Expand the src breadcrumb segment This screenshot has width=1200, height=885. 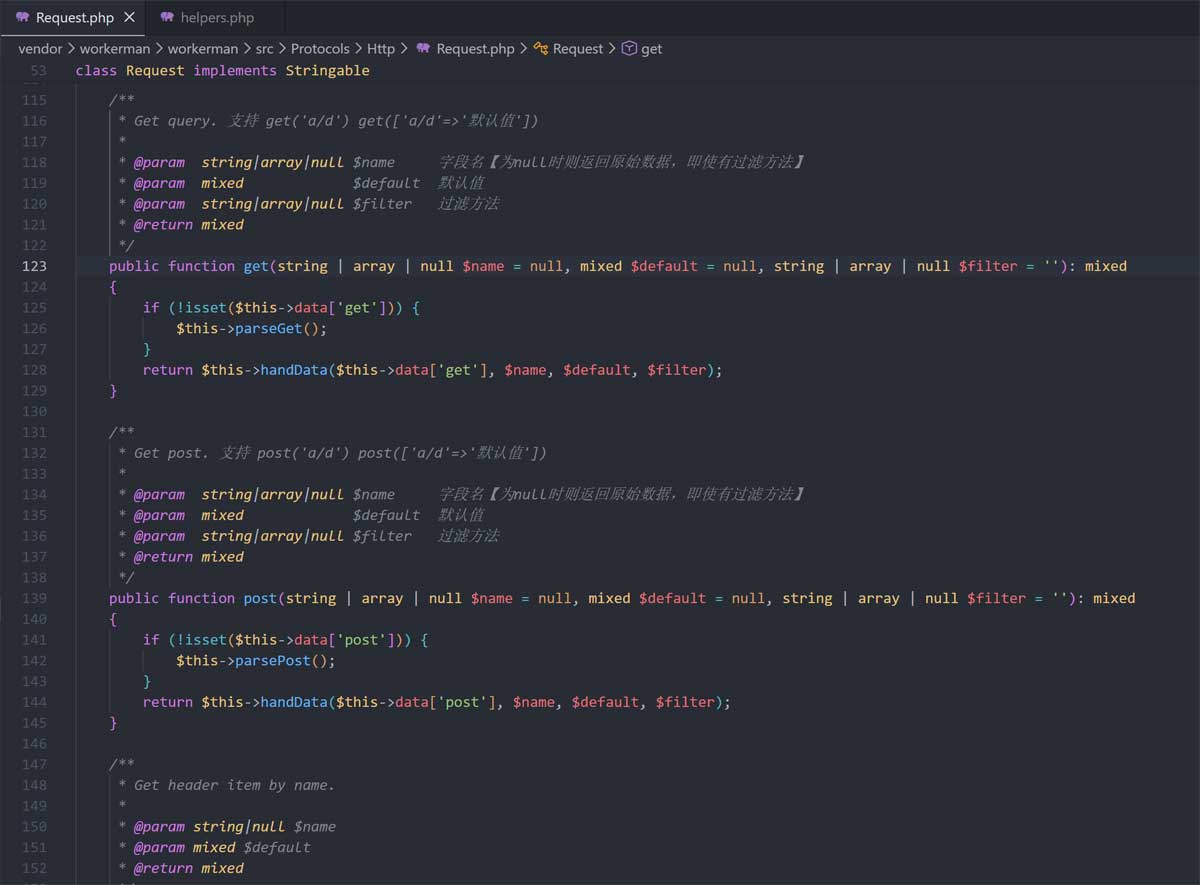point(264,48)
